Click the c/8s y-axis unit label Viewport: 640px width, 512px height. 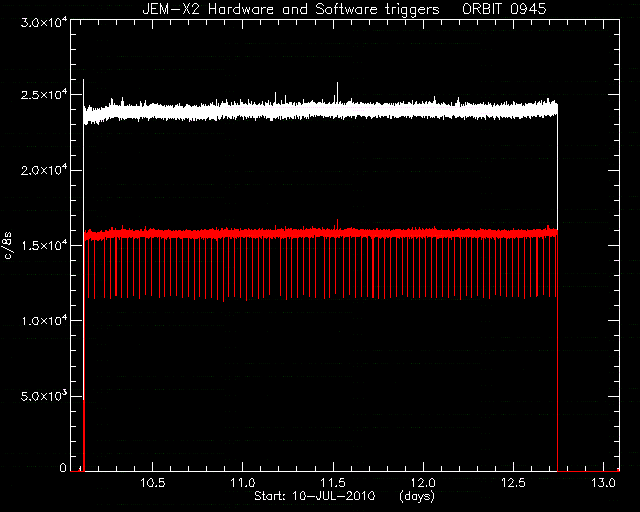8,246
